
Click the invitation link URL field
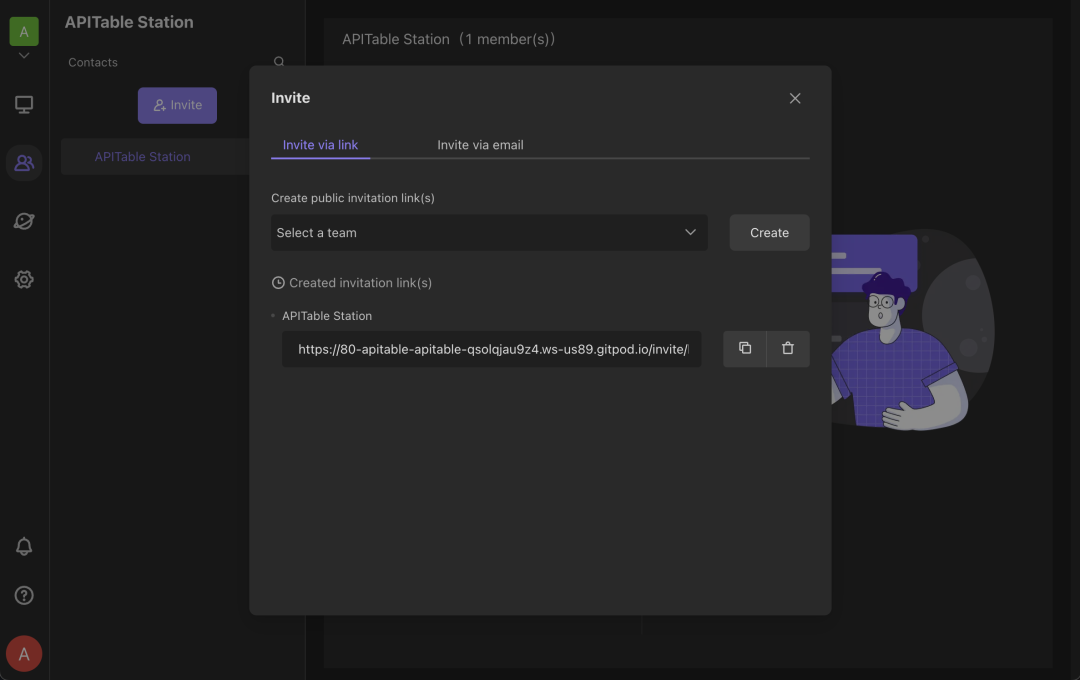pos(492,349)
